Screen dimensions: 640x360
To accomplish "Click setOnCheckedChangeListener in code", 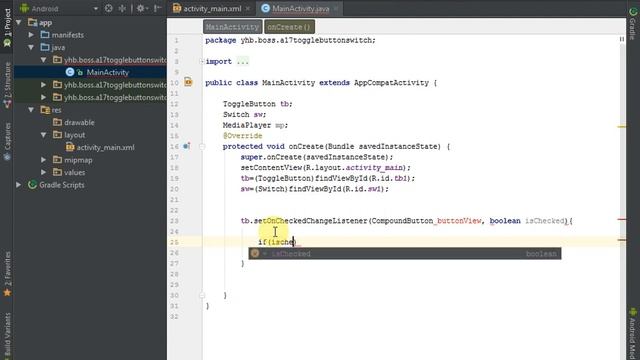I will pyautogui.click(x=311, y=221).
